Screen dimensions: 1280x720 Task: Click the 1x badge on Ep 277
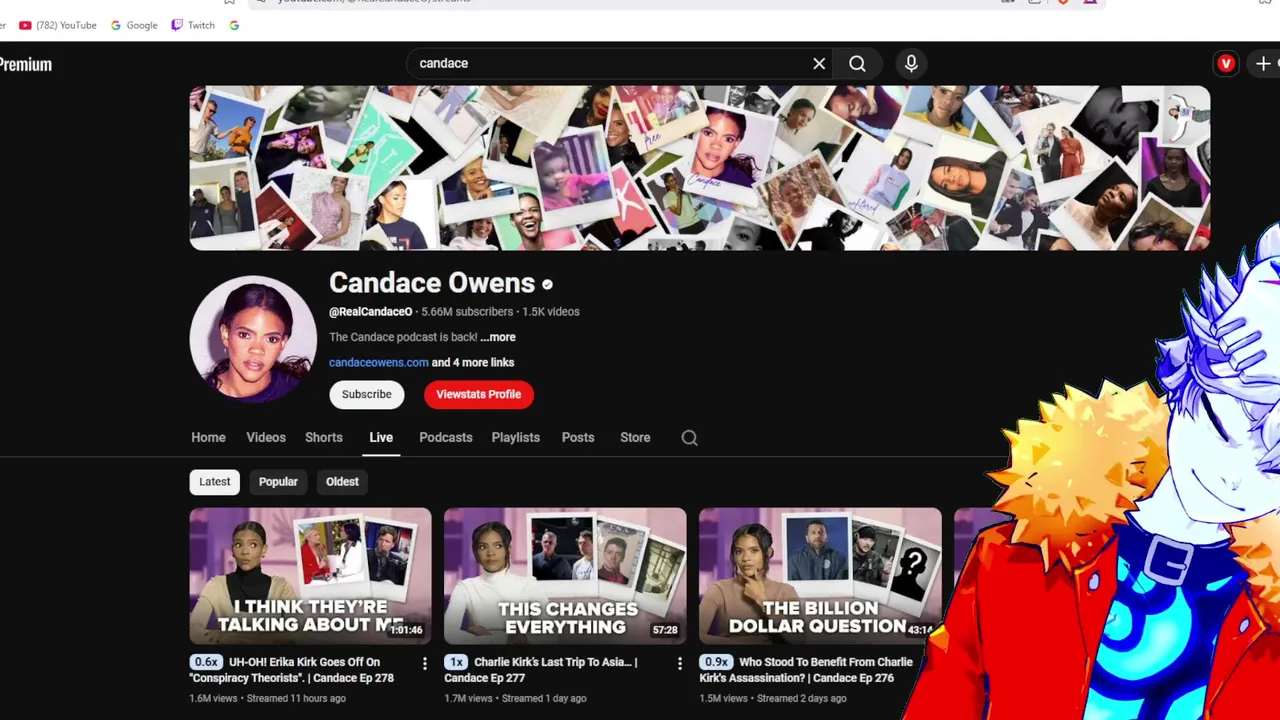click(x=456, y=662)
